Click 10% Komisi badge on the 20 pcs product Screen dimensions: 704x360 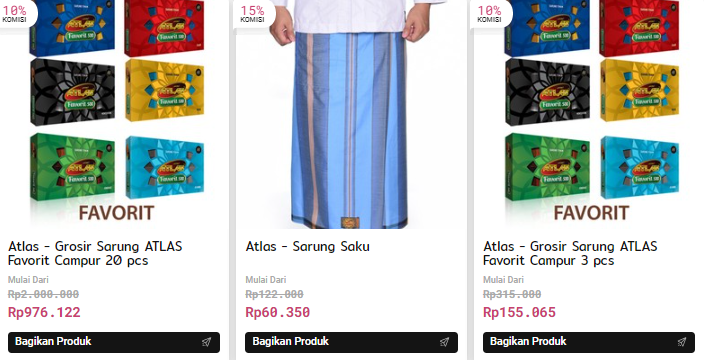tap(15, 13)
